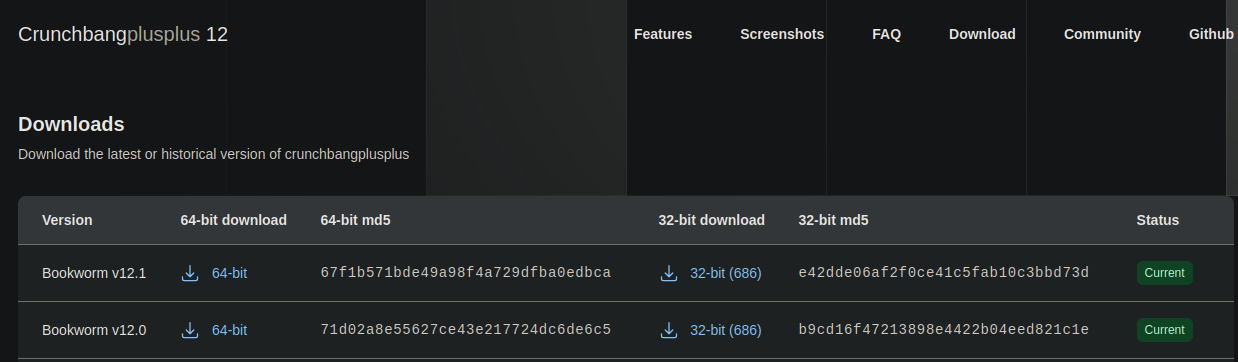
Task: Click download icon for Bookworm v12.1 32-bit
Action: [668, 273]
